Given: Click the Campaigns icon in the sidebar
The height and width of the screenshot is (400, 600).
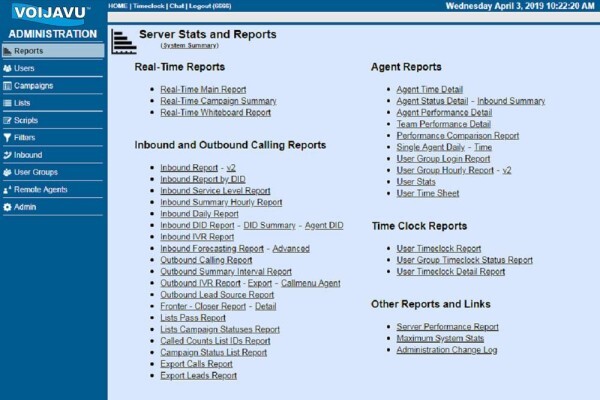Looking at the screenshot, I should click(7, 86).
